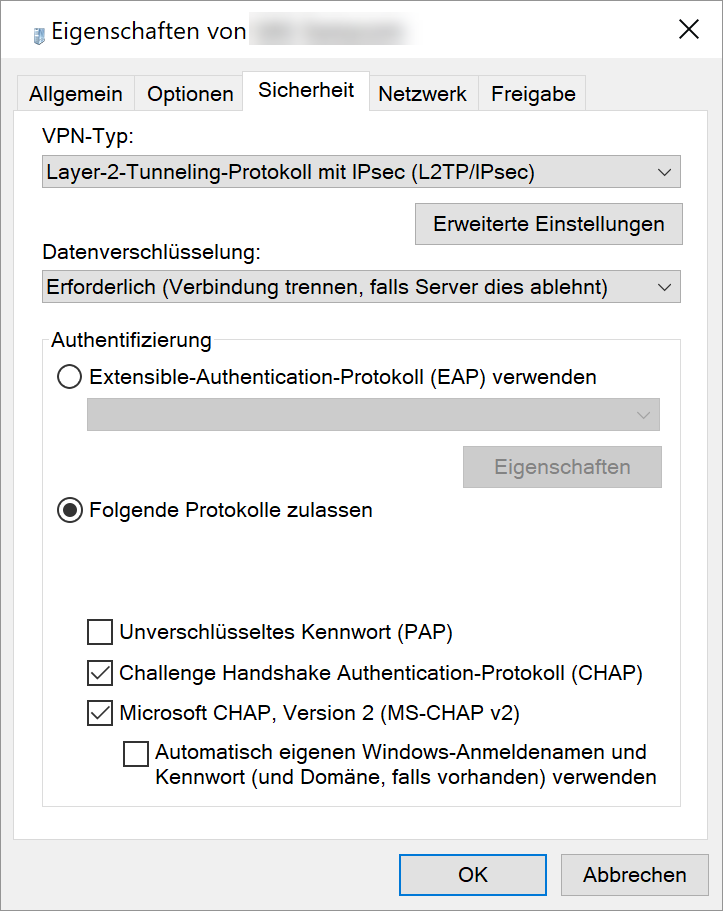Open the VPN-Typ dropdown
The height and width of the screenshot is (911, 723).
362,172
